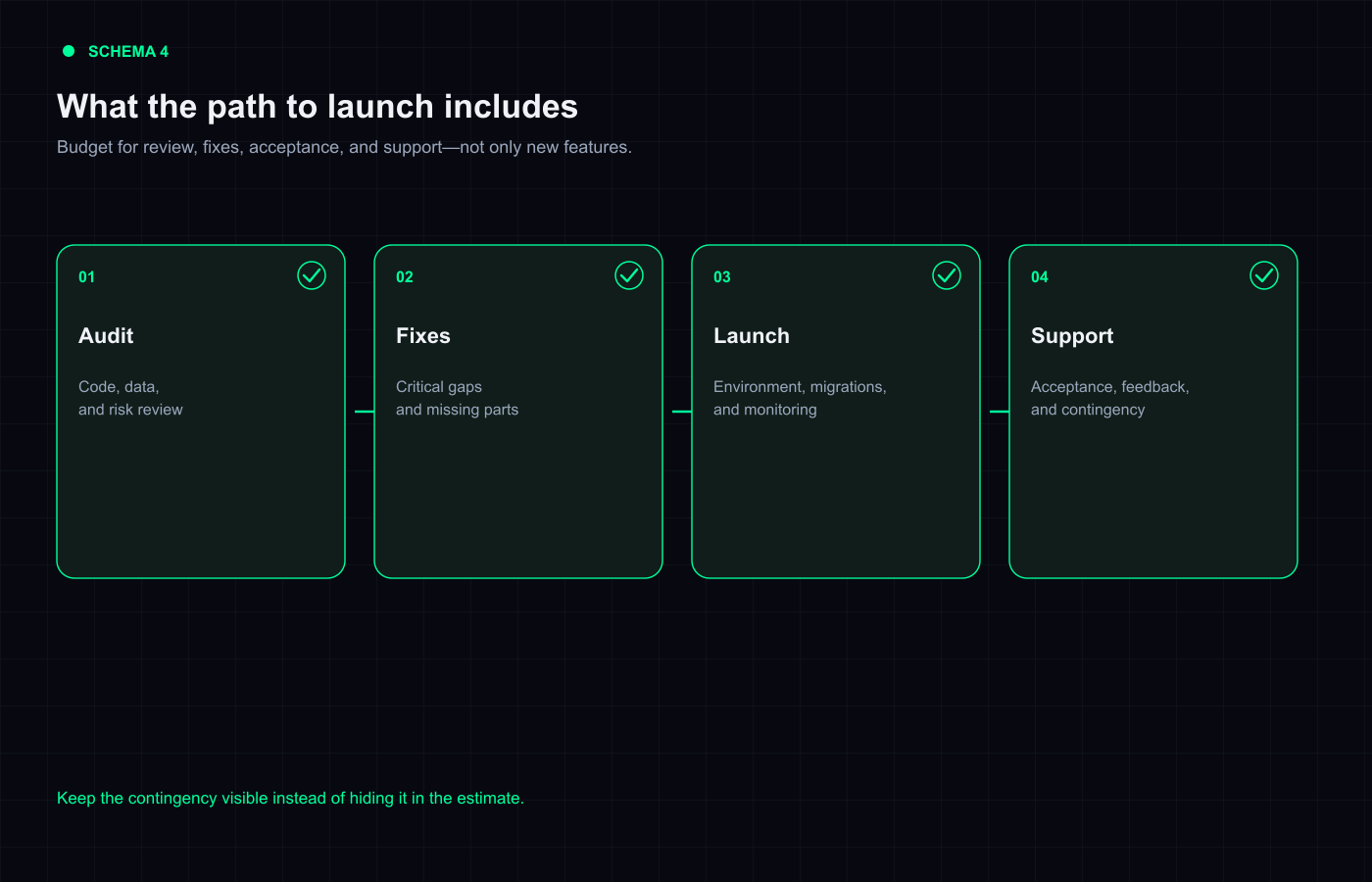Click step number 02
1372x882 pixels.
coord(405,277)
